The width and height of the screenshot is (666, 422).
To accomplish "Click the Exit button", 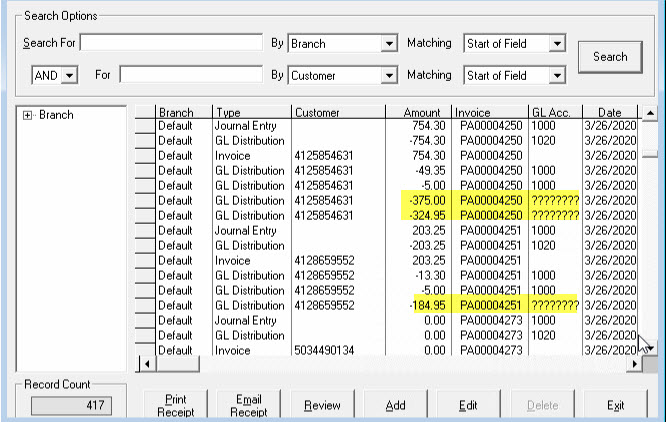I will coord(615,405).
